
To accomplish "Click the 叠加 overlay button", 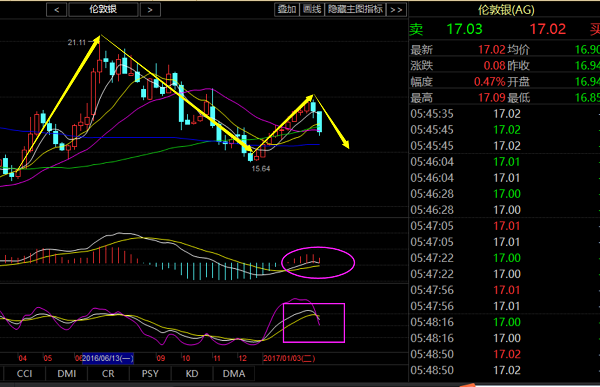I will 287,10.
